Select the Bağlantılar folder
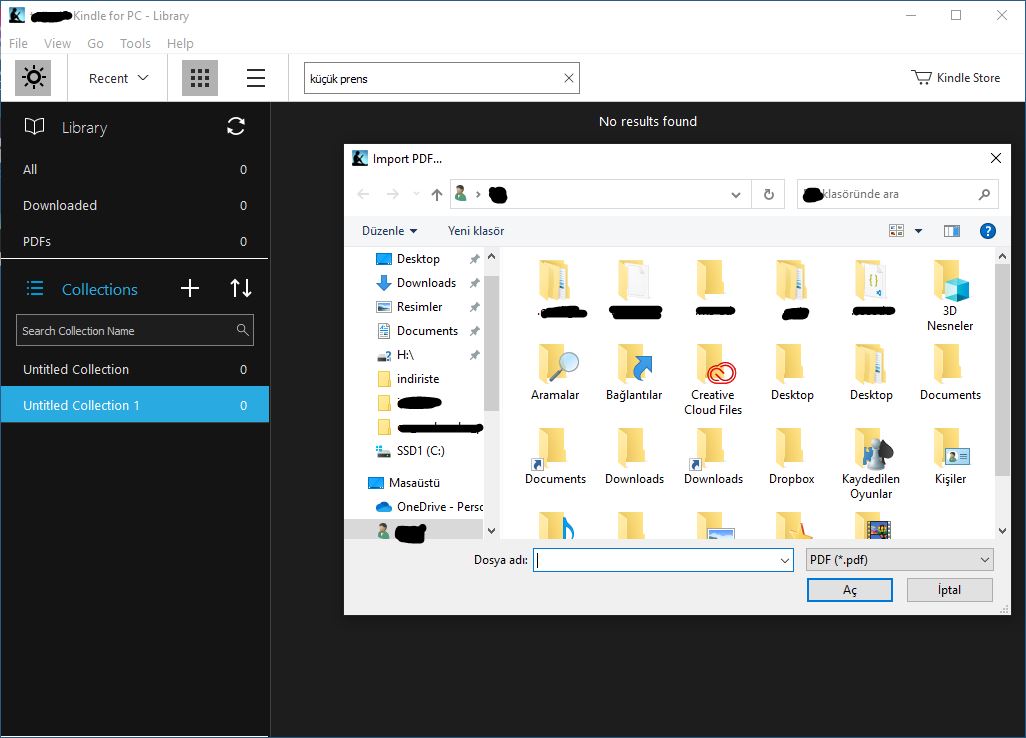This screenshot has height=738, width=1026. coord(634,372)
